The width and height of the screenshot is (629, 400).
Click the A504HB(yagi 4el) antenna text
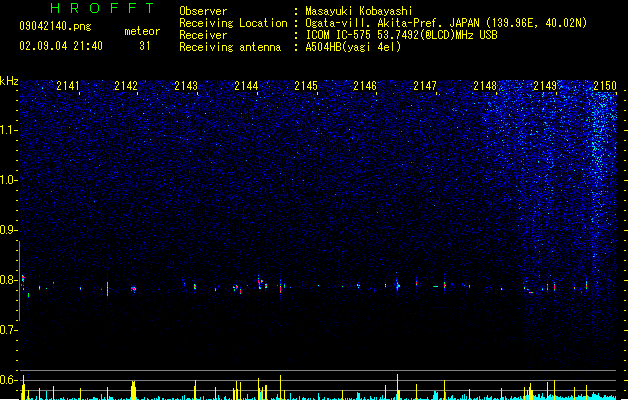coord(353,47)
